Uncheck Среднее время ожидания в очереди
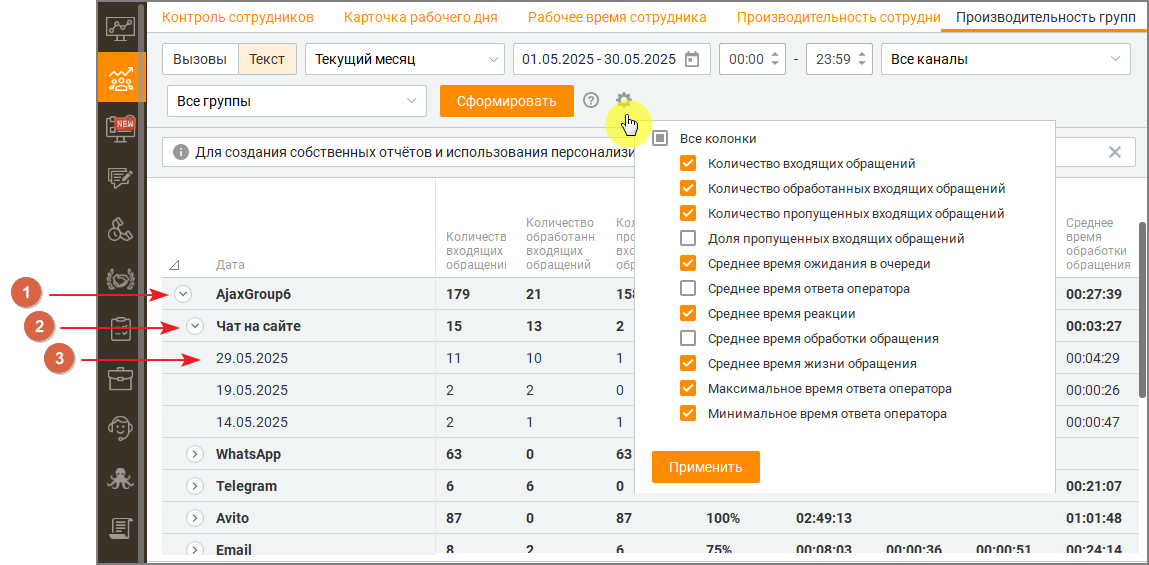The height and width of the screenshot is (565, 1149). coord(687,263)
